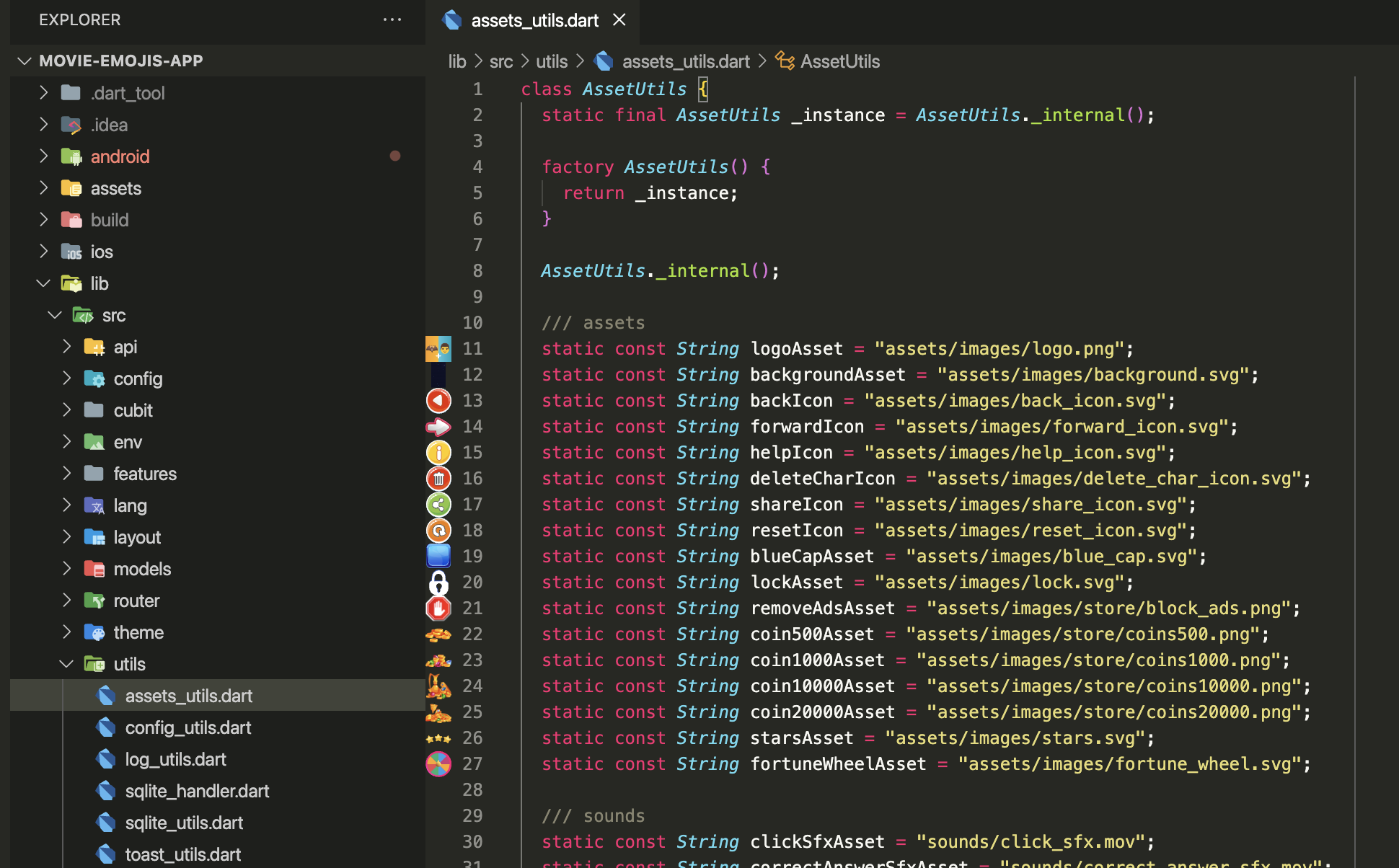The image size is (1399, 868).
Task: Click the blue cap gutter preview, line 19
Action: click(x=438, y=557)
